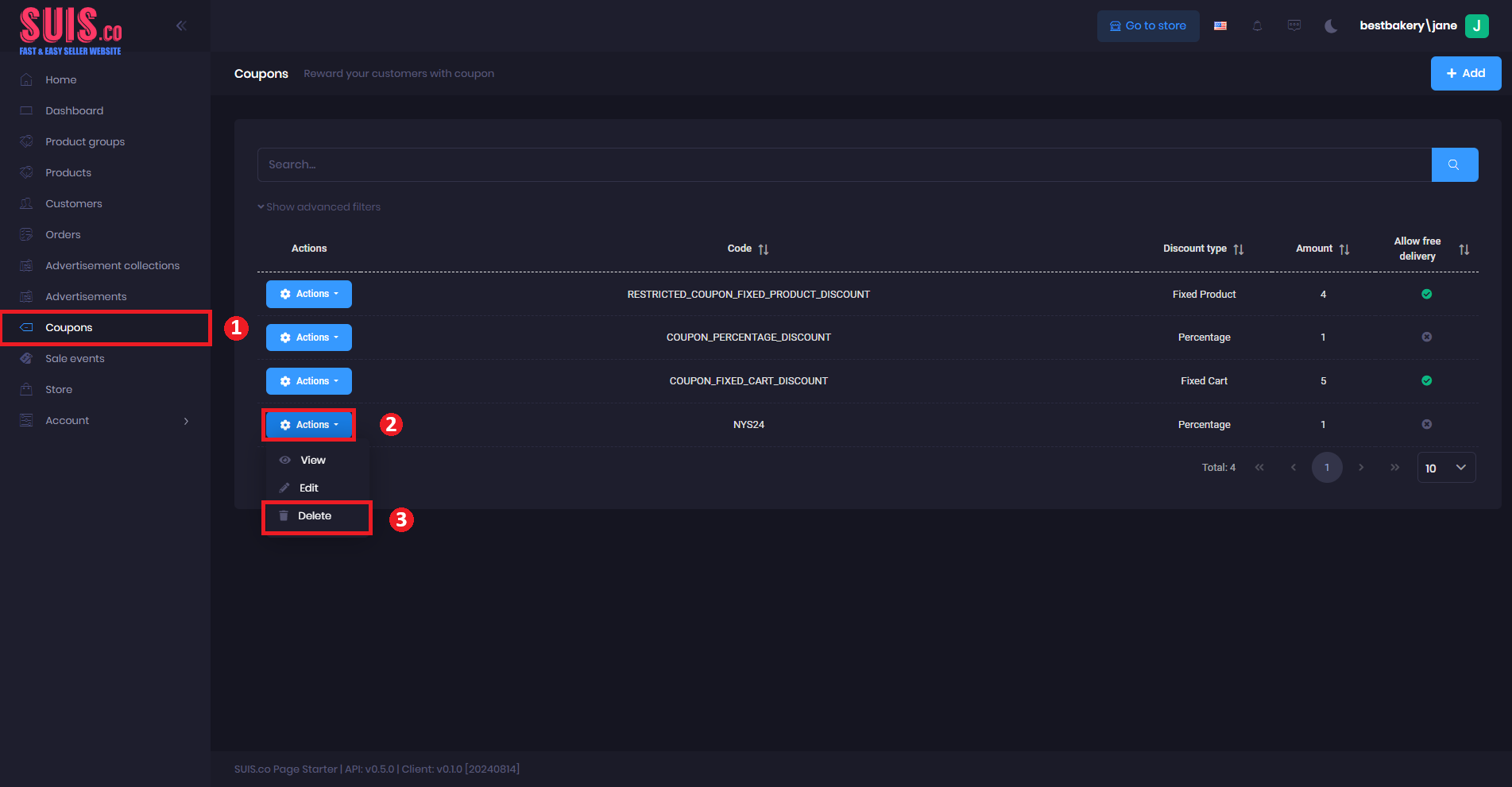The height and width of the screenshot is (787, 1512).
Task: Click bestbakery\jane username
Action: tap(1408, 25)
